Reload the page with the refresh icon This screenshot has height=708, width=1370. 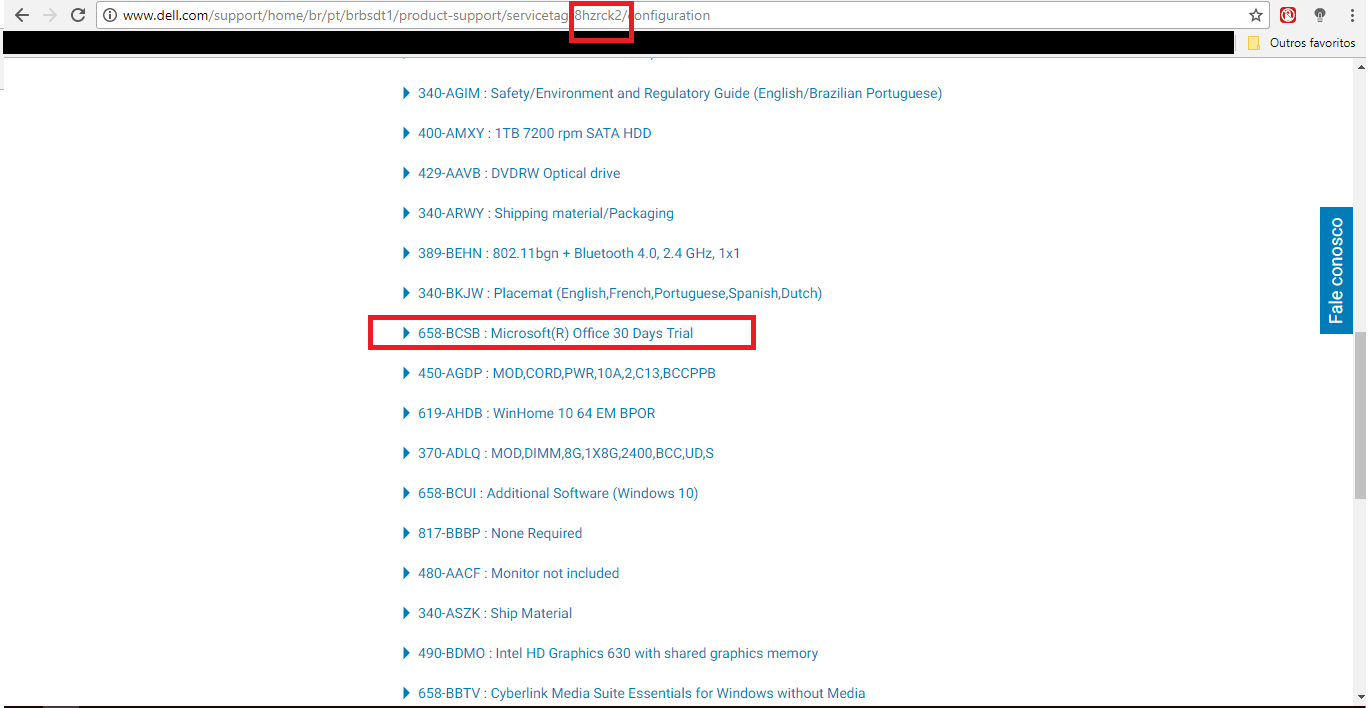click(78, 16)
